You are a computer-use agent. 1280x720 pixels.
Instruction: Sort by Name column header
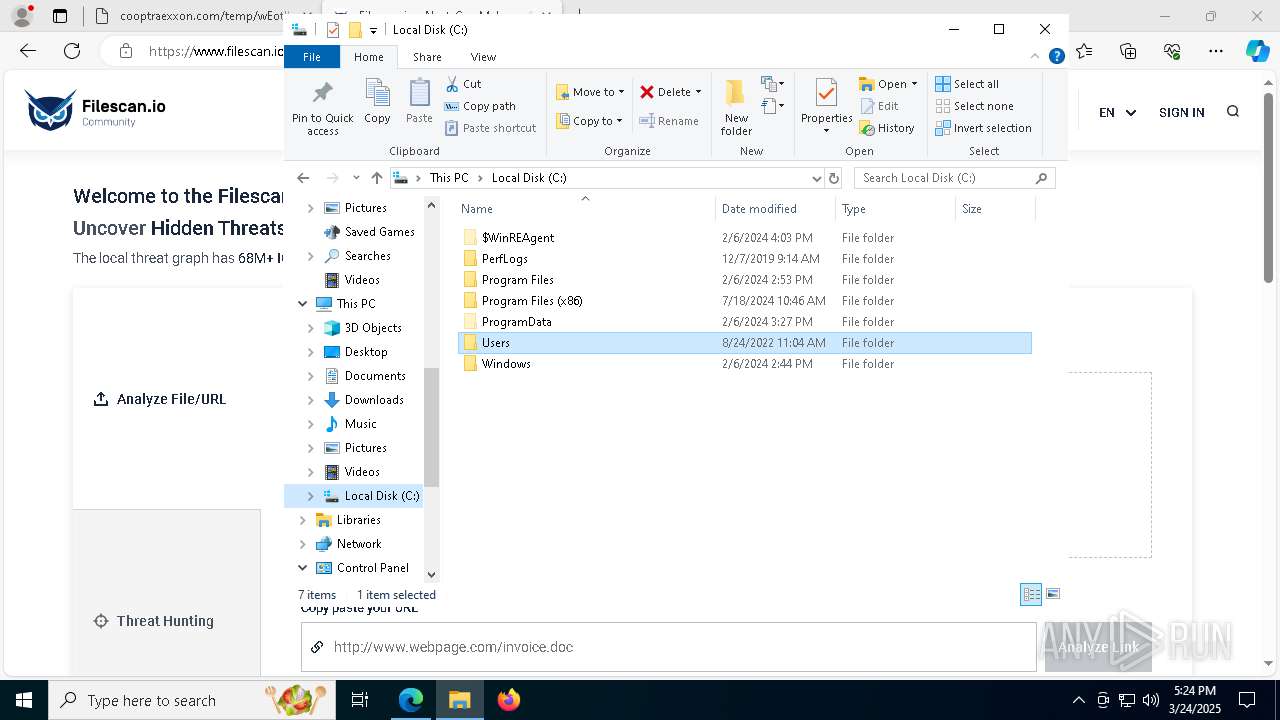[x=585, y=209]
